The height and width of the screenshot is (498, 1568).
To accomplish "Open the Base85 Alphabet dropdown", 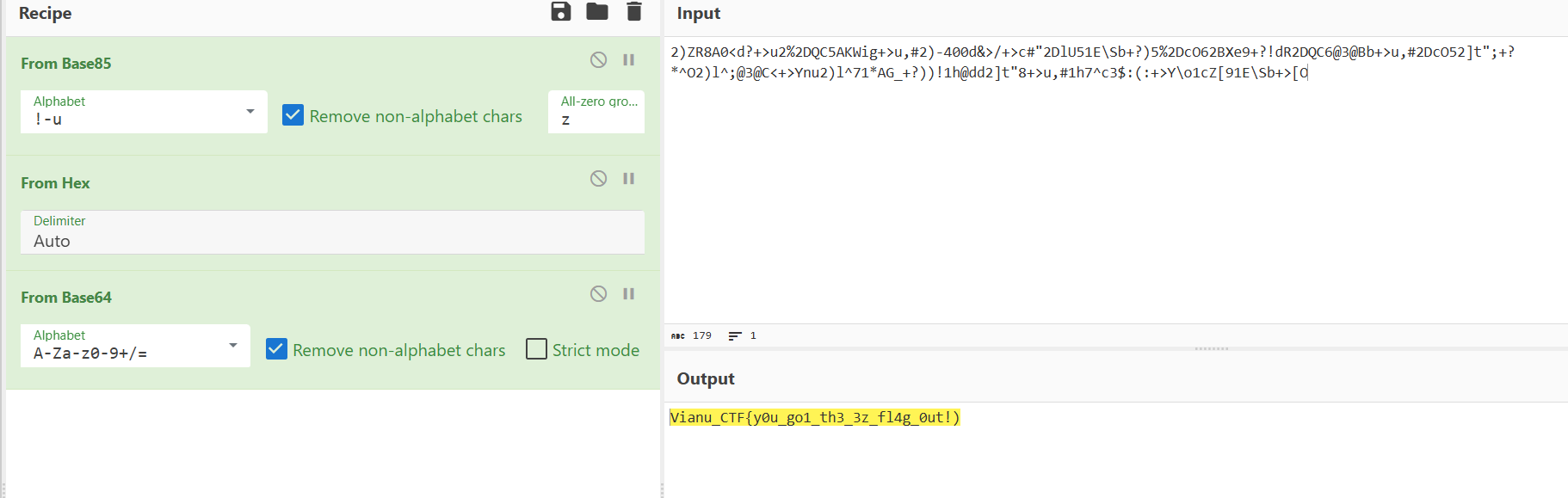I will [x=250, y=112].
